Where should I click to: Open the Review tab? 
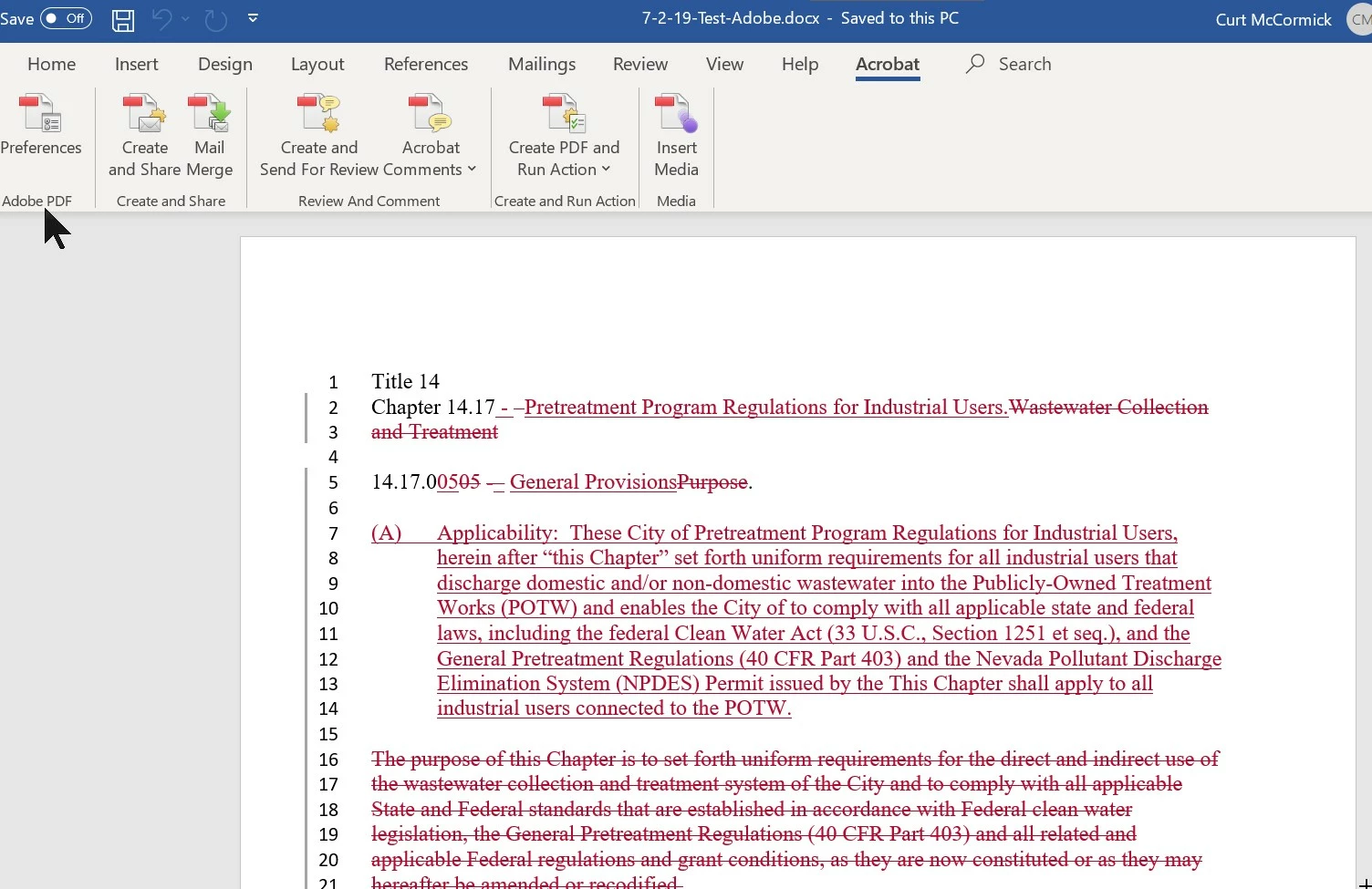[640, 64]
